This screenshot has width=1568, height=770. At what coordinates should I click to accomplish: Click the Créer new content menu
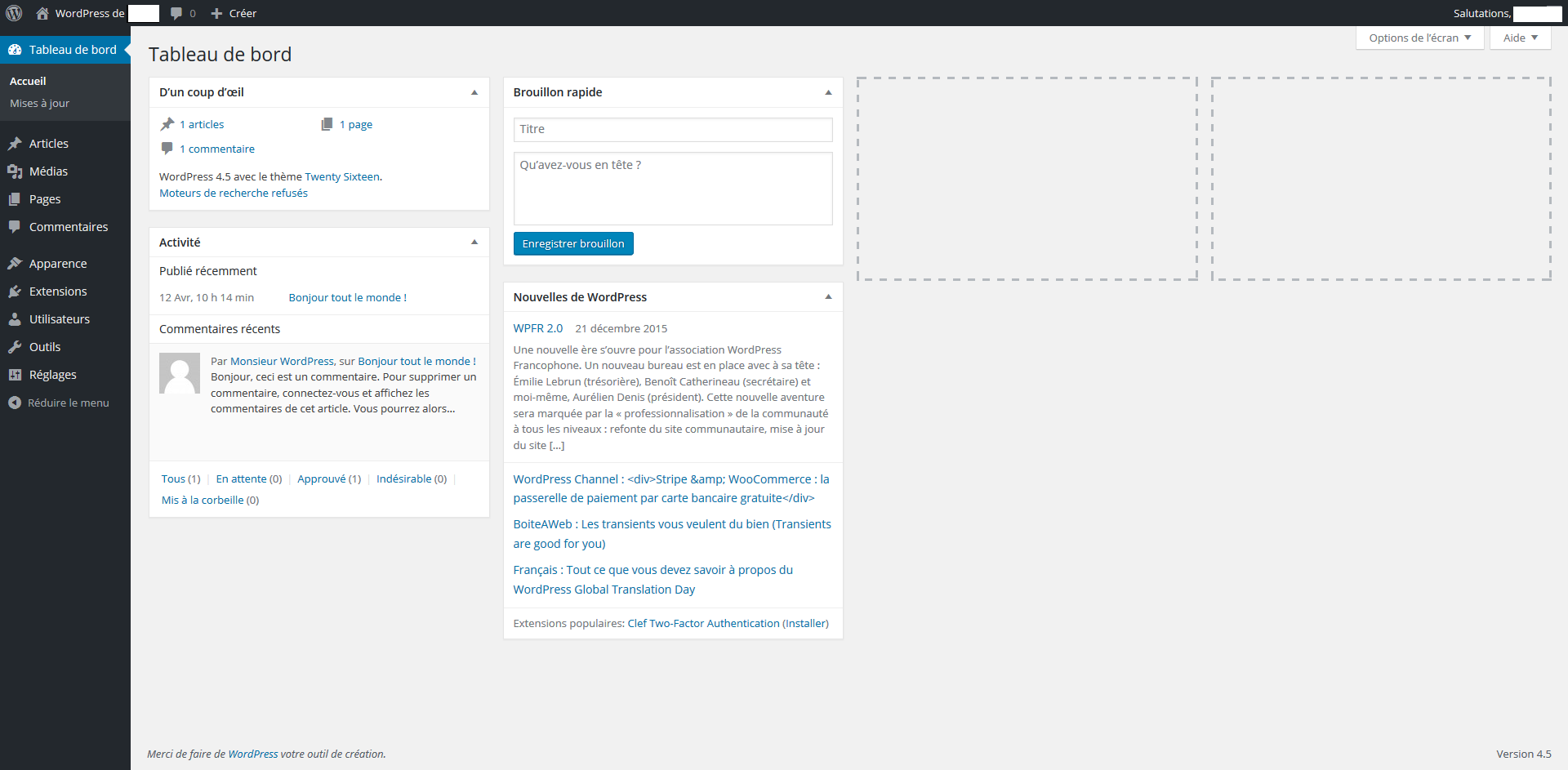pos(234,13)
